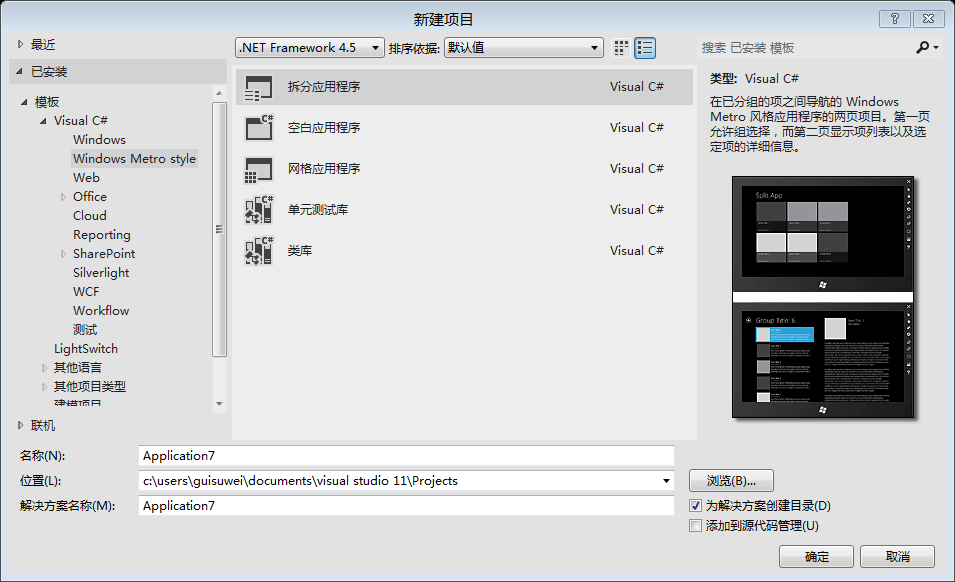Click the 浏览(B)... button
Screen dimensions: 955x582
[731, 480]
